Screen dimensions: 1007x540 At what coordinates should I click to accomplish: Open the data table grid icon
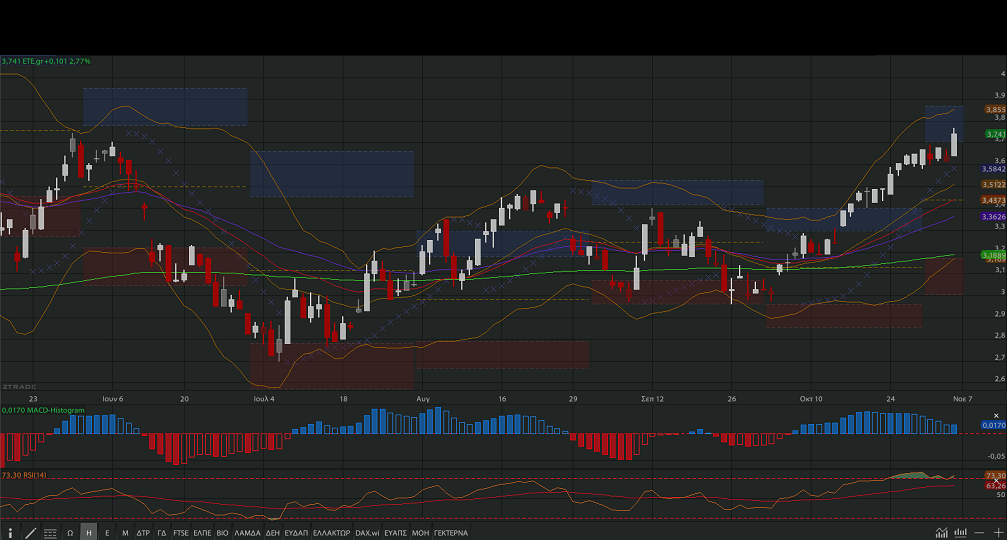(x=50, y=533)
